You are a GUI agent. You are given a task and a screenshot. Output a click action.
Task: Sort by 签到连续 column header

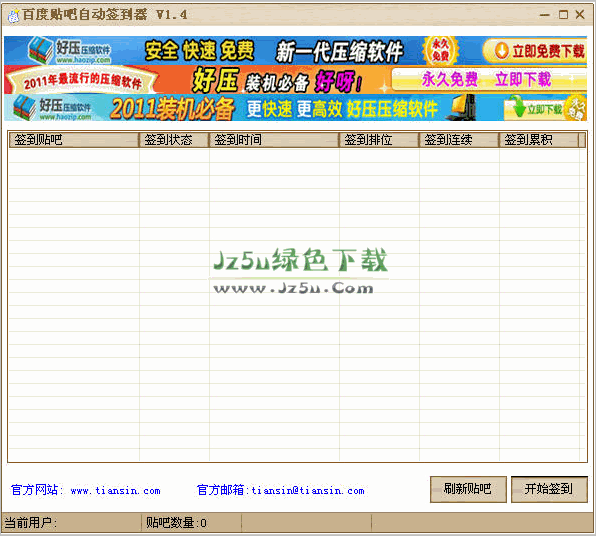click(x=459, y=140)
